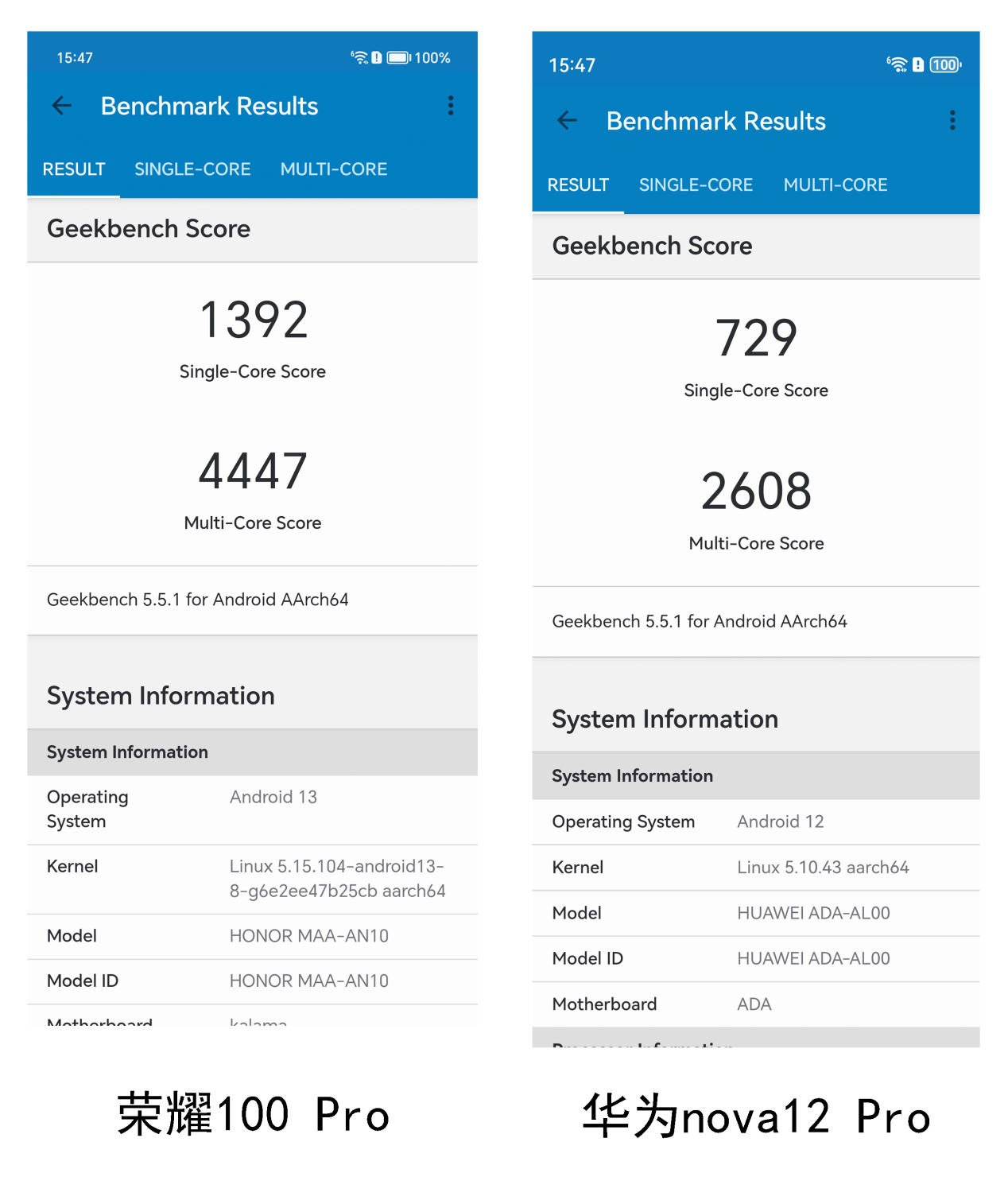Click Benchmark Results title on left phone
Viewport: 1008px width, 1204px height.
coord(209,106)
